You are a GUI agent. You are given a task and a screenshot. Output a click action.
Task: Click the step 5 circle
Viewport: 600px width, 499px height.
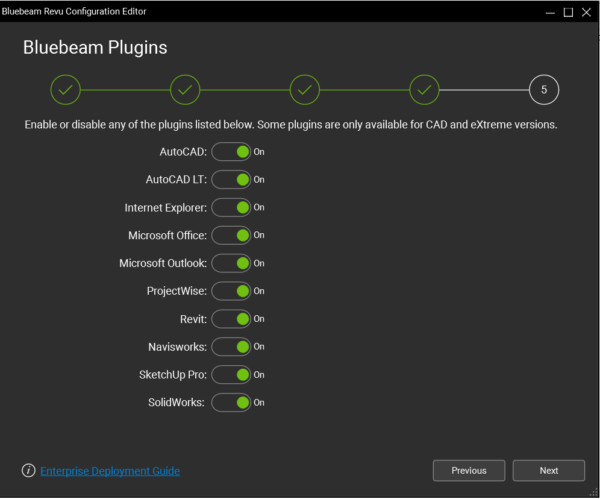click(x=544, y=90)
